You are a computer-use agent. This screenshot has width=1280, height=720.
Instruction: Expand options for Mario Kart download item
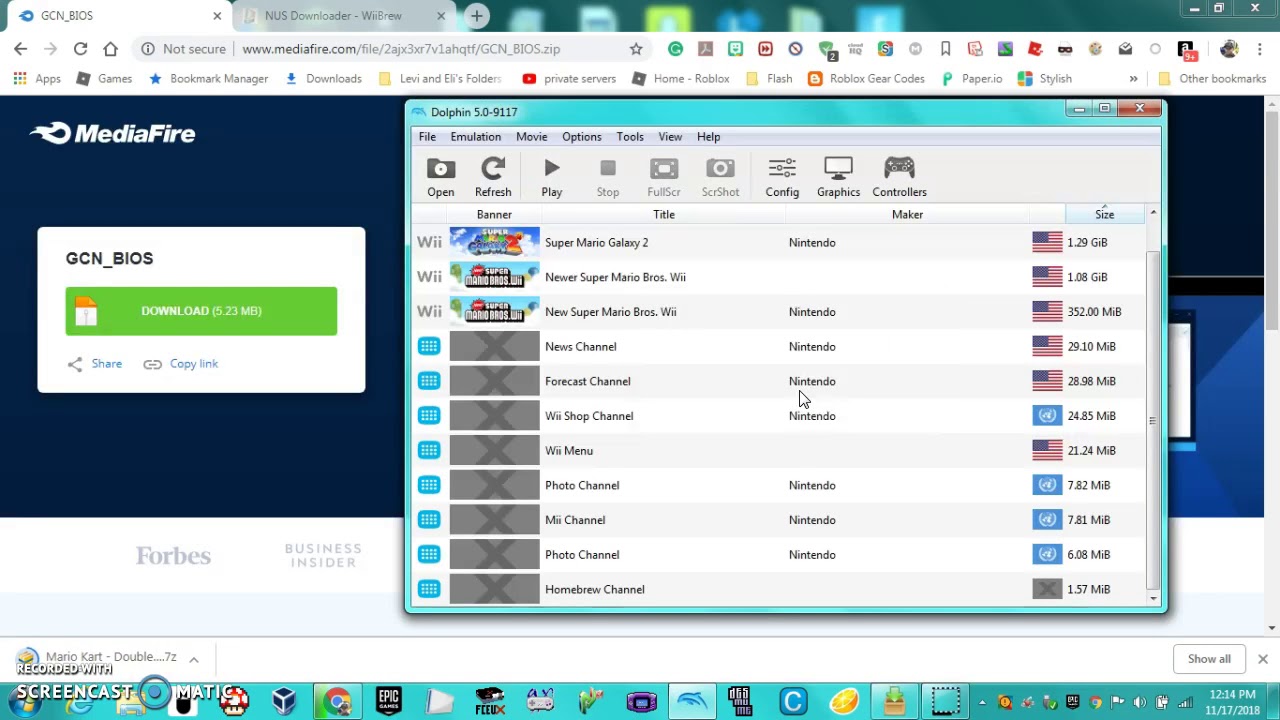(194, 659)
